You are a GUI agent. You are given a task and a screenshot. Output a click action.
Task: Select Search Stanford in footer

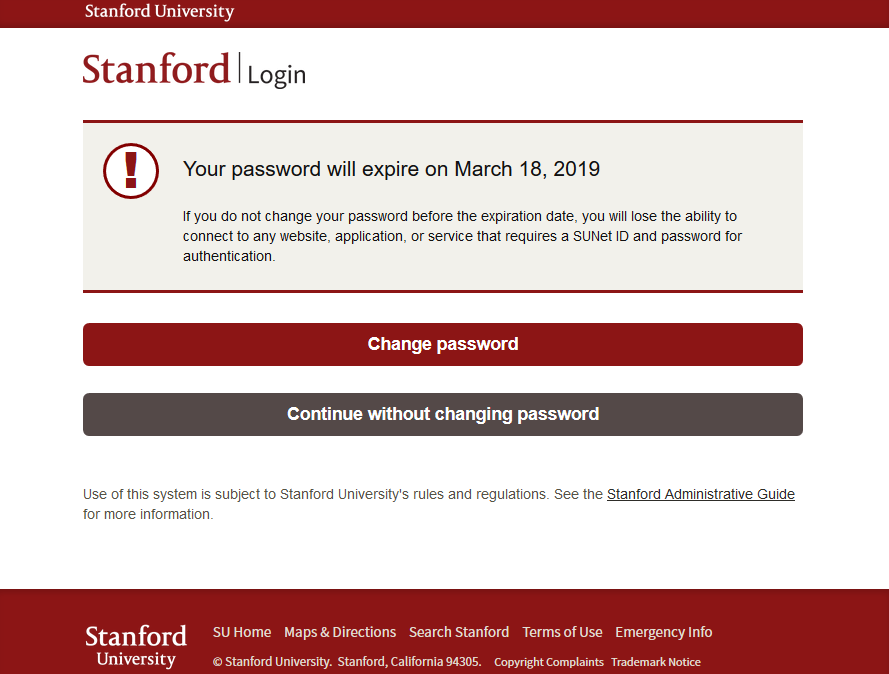click(x=459, y=632)
